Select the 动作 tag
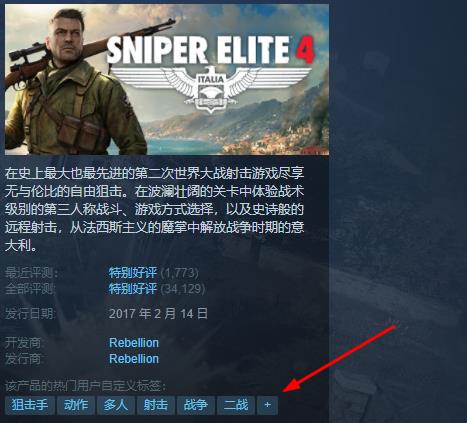 [x=76, y=405]
